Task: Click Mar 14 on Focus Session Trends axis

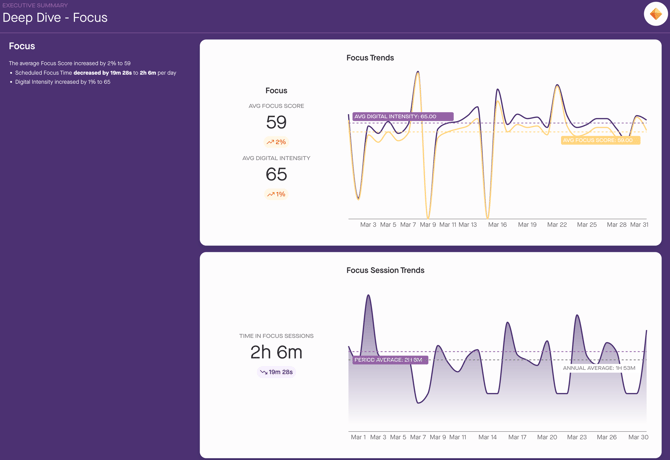Action: 487,437
